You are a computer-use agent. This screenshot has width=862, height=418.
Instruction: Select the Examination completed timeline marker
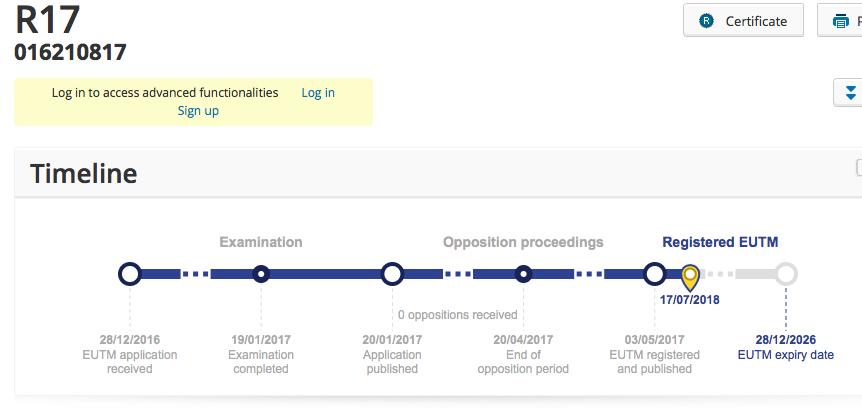[261, 273]
